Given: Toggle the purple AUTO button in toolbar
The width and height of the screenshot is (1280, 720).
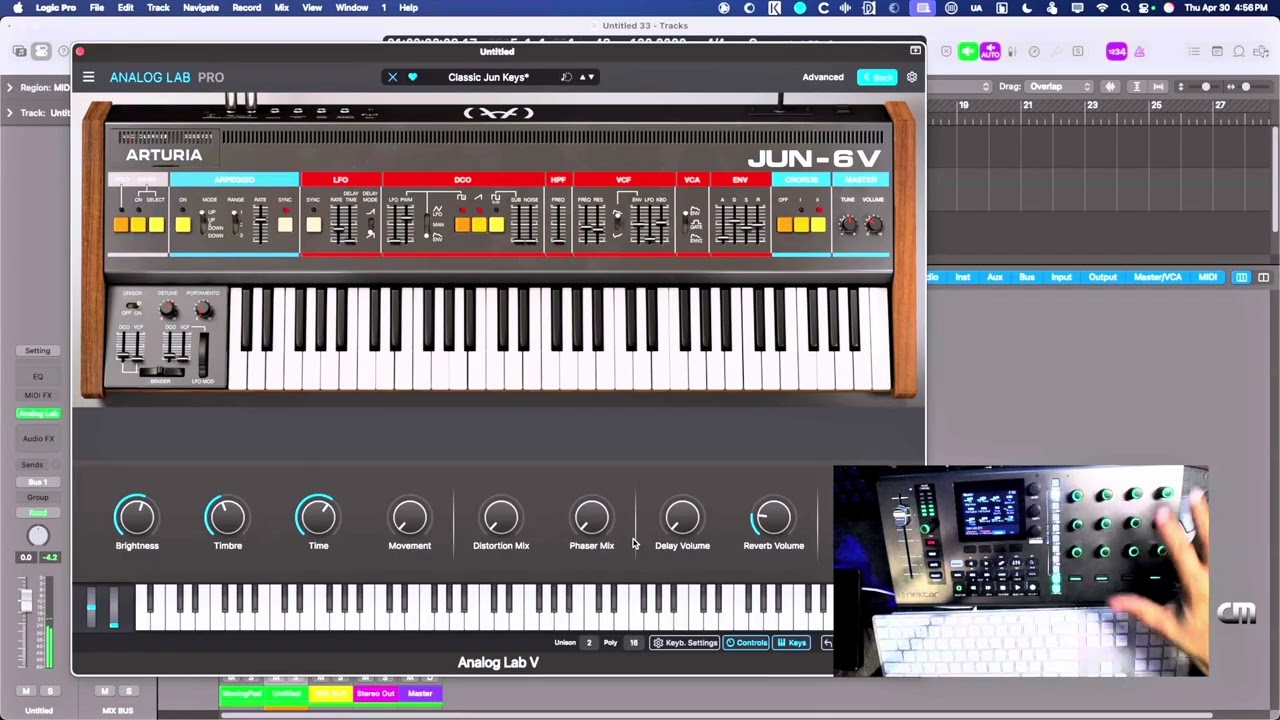Looking at the screenshot, I should (990, 51).
